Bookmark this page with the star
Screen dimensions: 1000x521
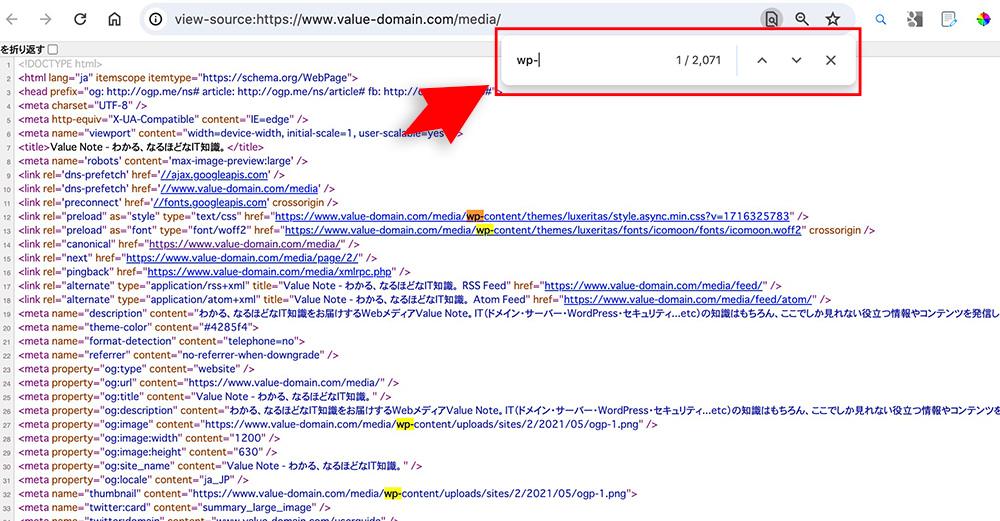point(833,19)
